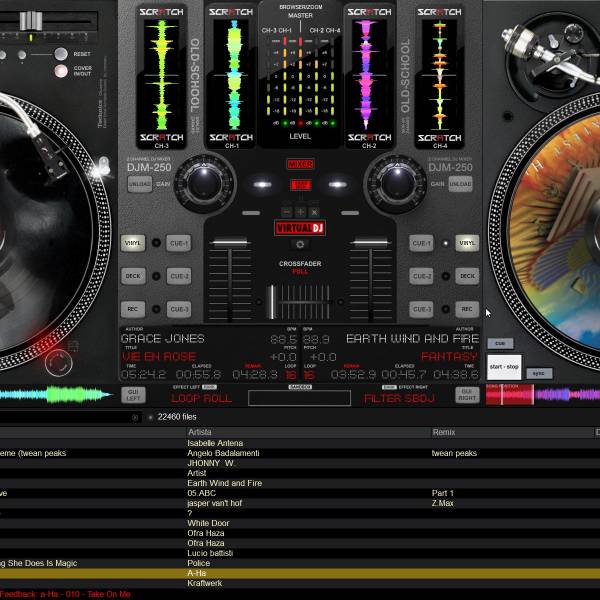Select the Police row
Viewport: 600px width, 600px height.
coord(300,563)
